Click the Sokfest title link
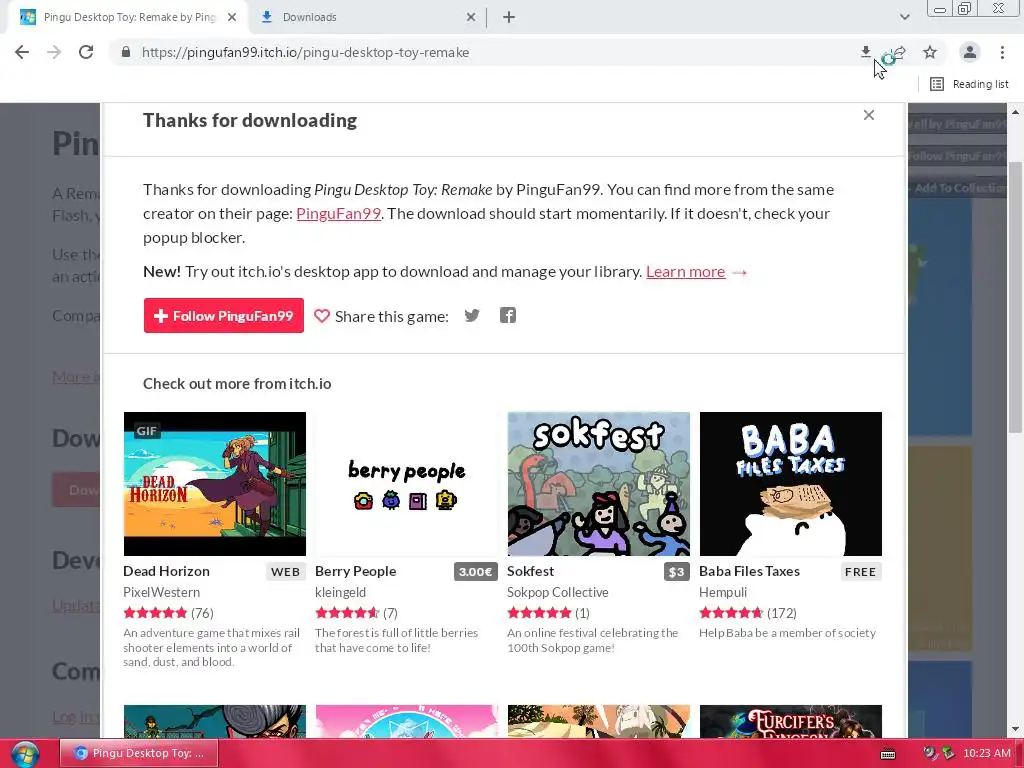The height and width of the screenshot is (768, 1024). 530,571
